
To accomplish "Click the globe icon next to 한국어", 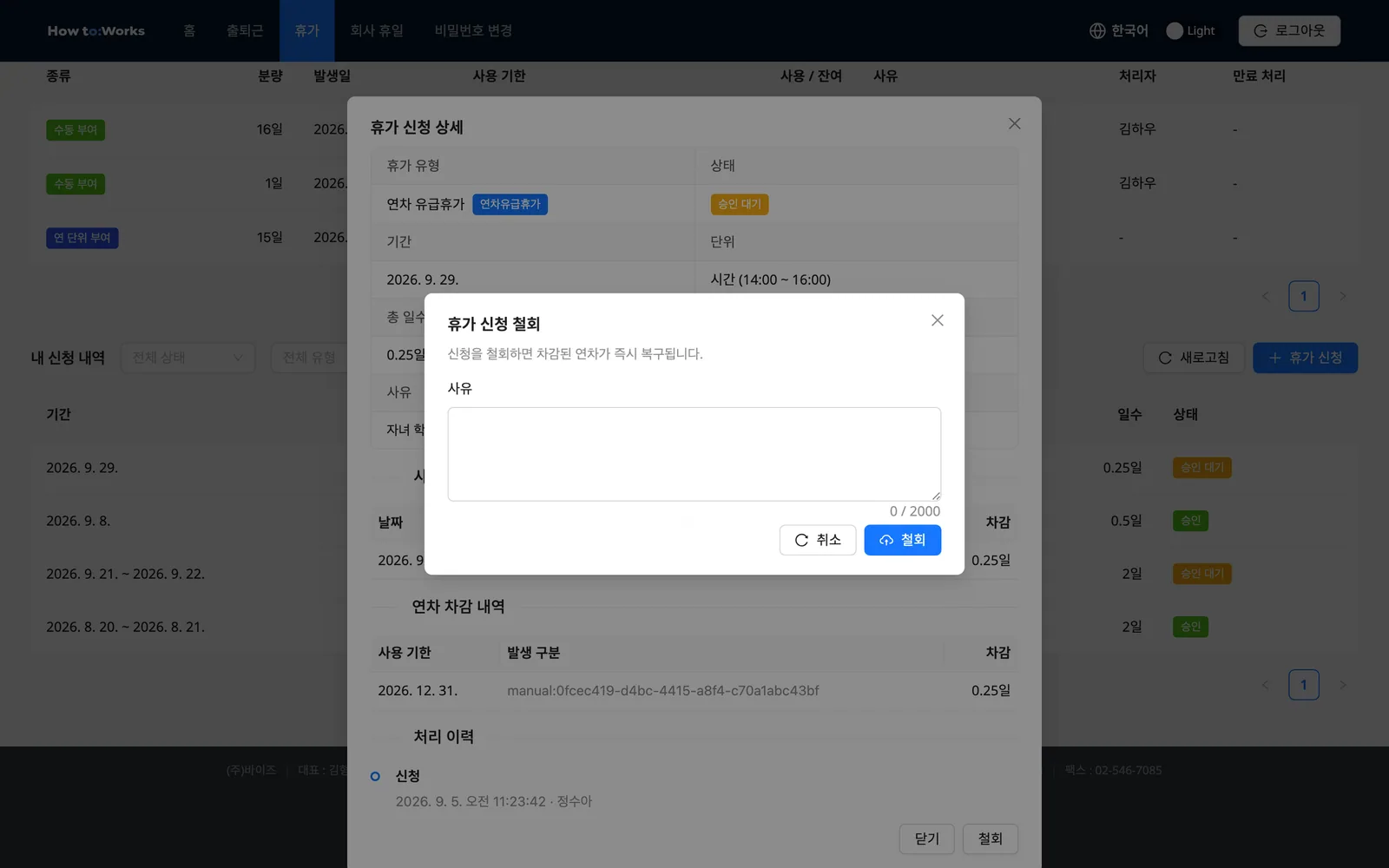I will (x=1097, y=30).
